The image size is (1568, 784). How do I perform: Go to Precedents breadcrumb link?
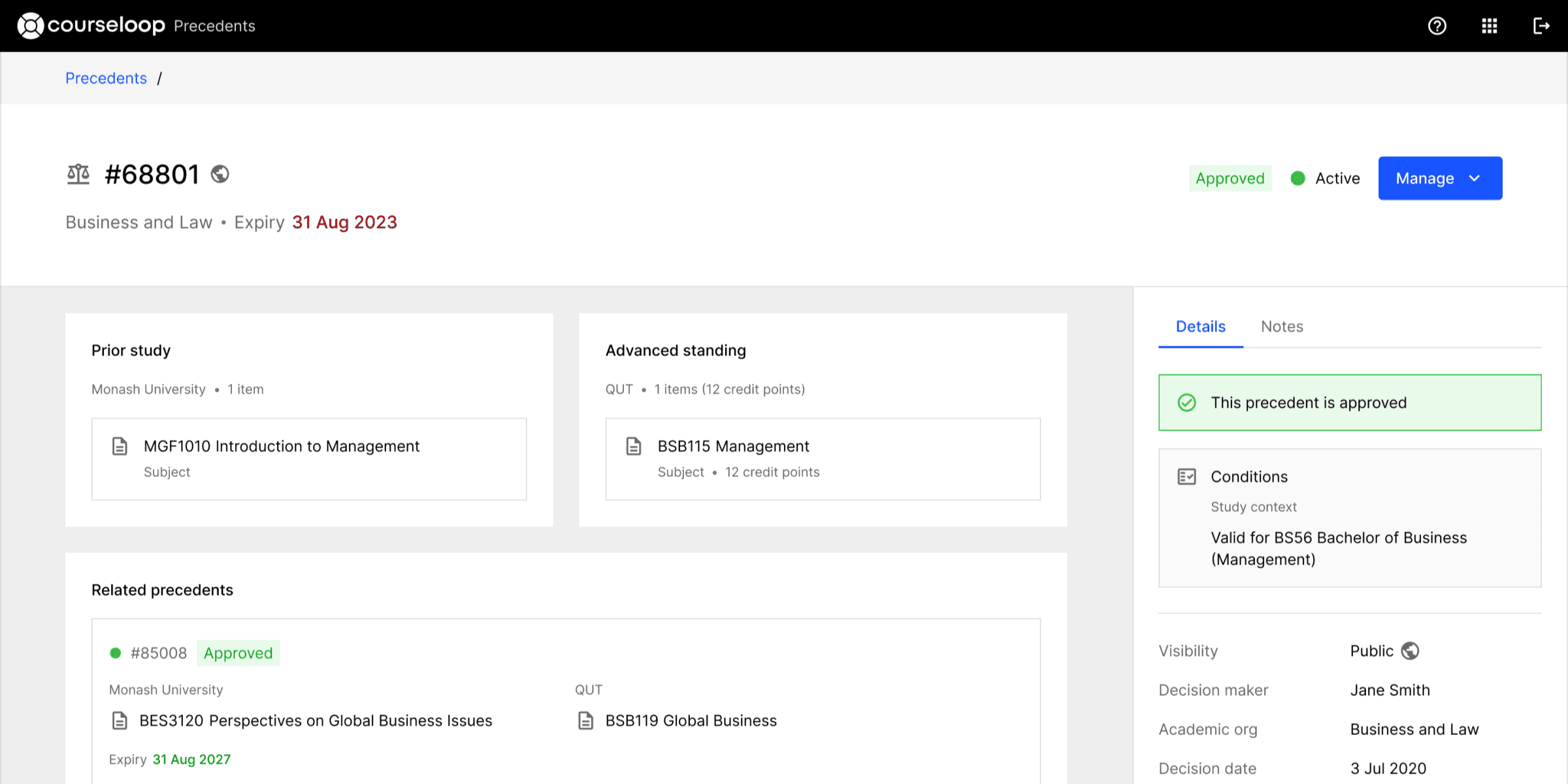coord(106,78)
